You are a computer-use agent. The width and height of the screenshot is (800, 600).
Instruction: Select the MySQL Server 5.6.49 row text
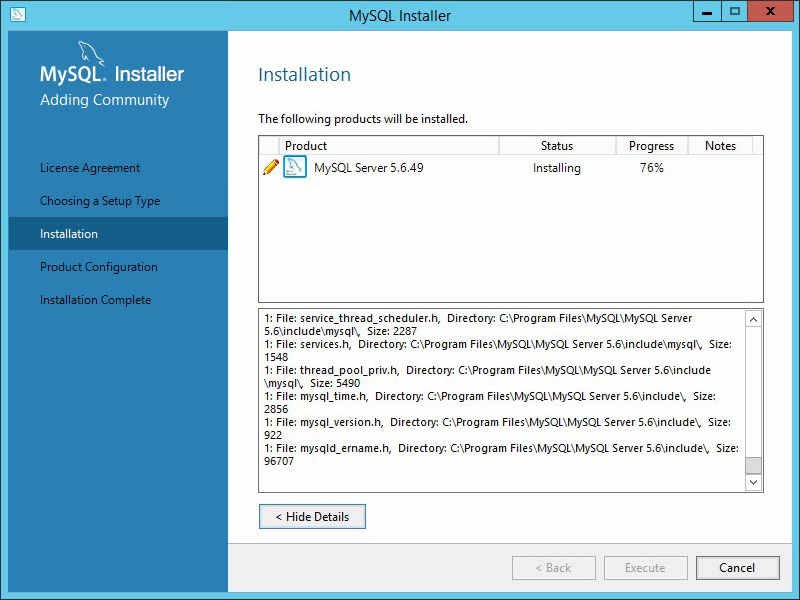click(368, 168)
